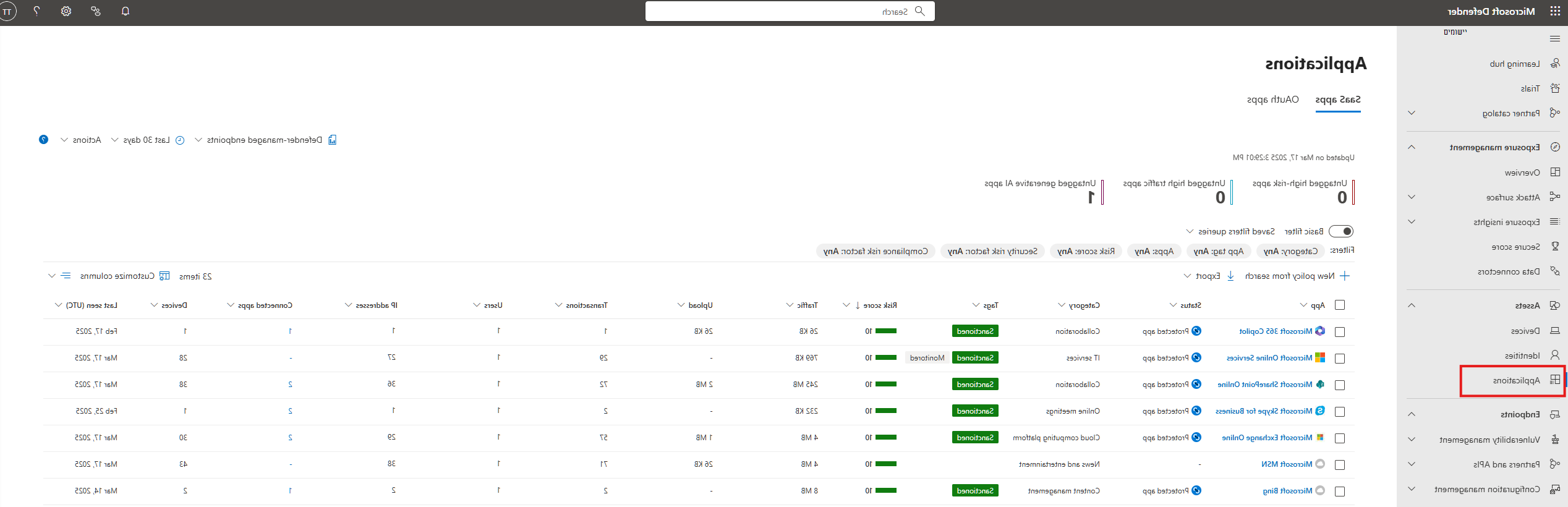The width and height of the screenshot is (1568, 507).
Task: Collapse the Exposure management section
Action: tap(1412, 147)
